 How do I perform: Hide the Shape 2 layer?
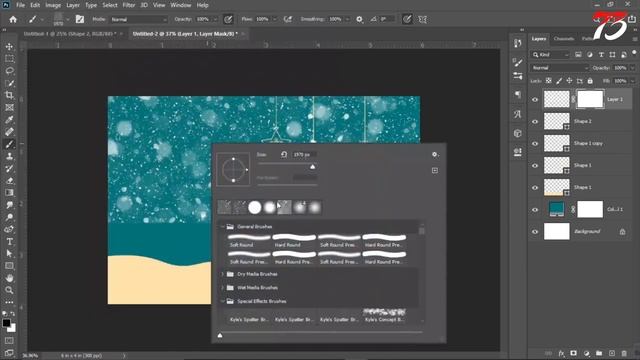535,121
